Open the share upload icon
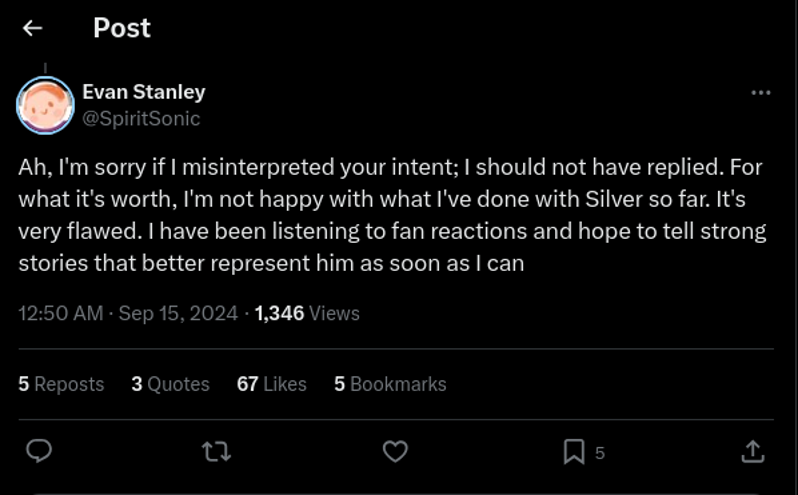Screen dimensions: 798x495 point(753,452)
